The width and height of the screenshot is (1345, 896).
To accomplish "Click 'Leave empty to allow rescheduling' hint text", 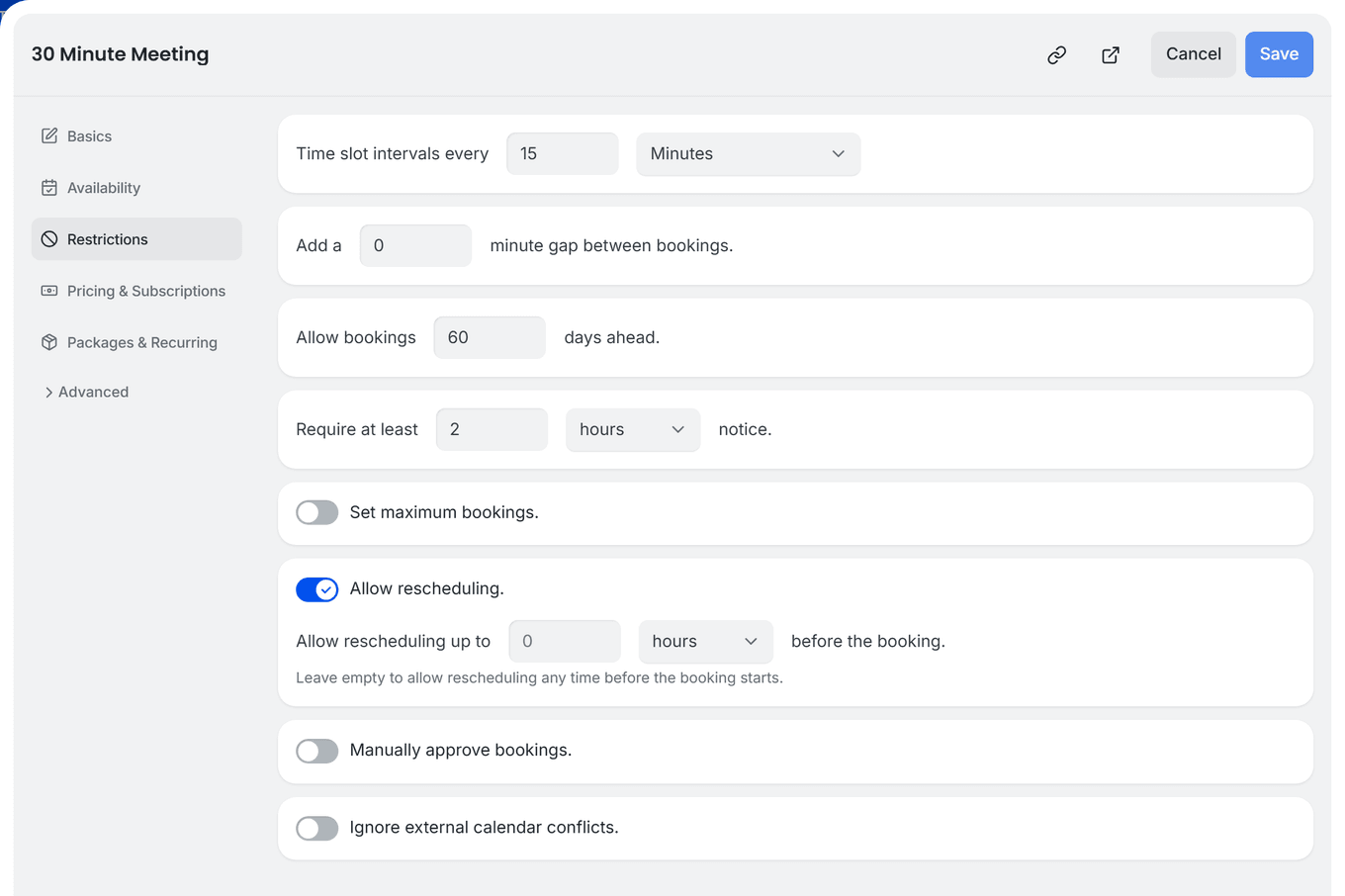I will tap(539, 677).
